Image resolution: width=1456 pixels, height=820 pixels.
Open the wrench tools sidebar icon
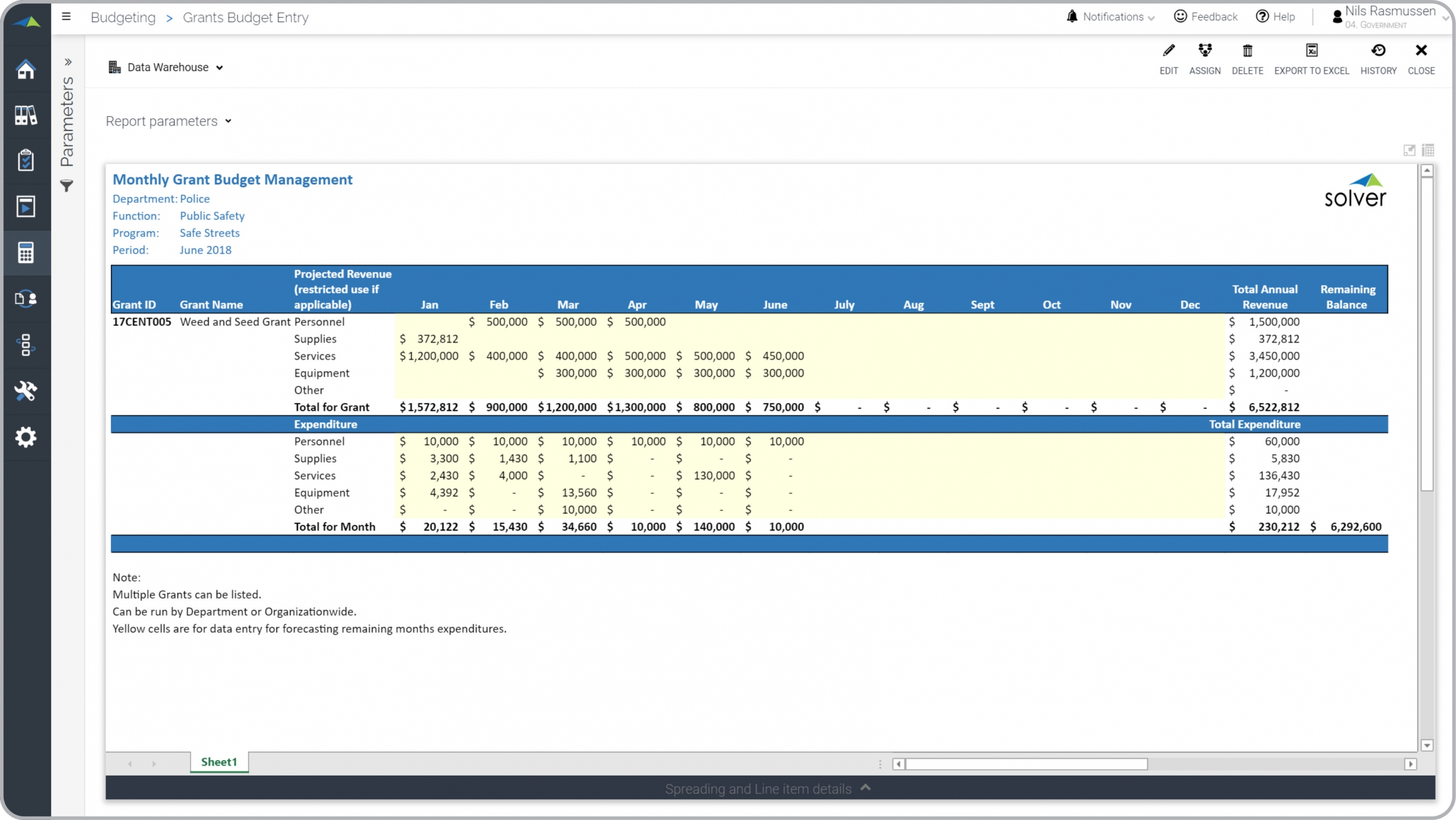pyautogui.click(x=26, y=391)
